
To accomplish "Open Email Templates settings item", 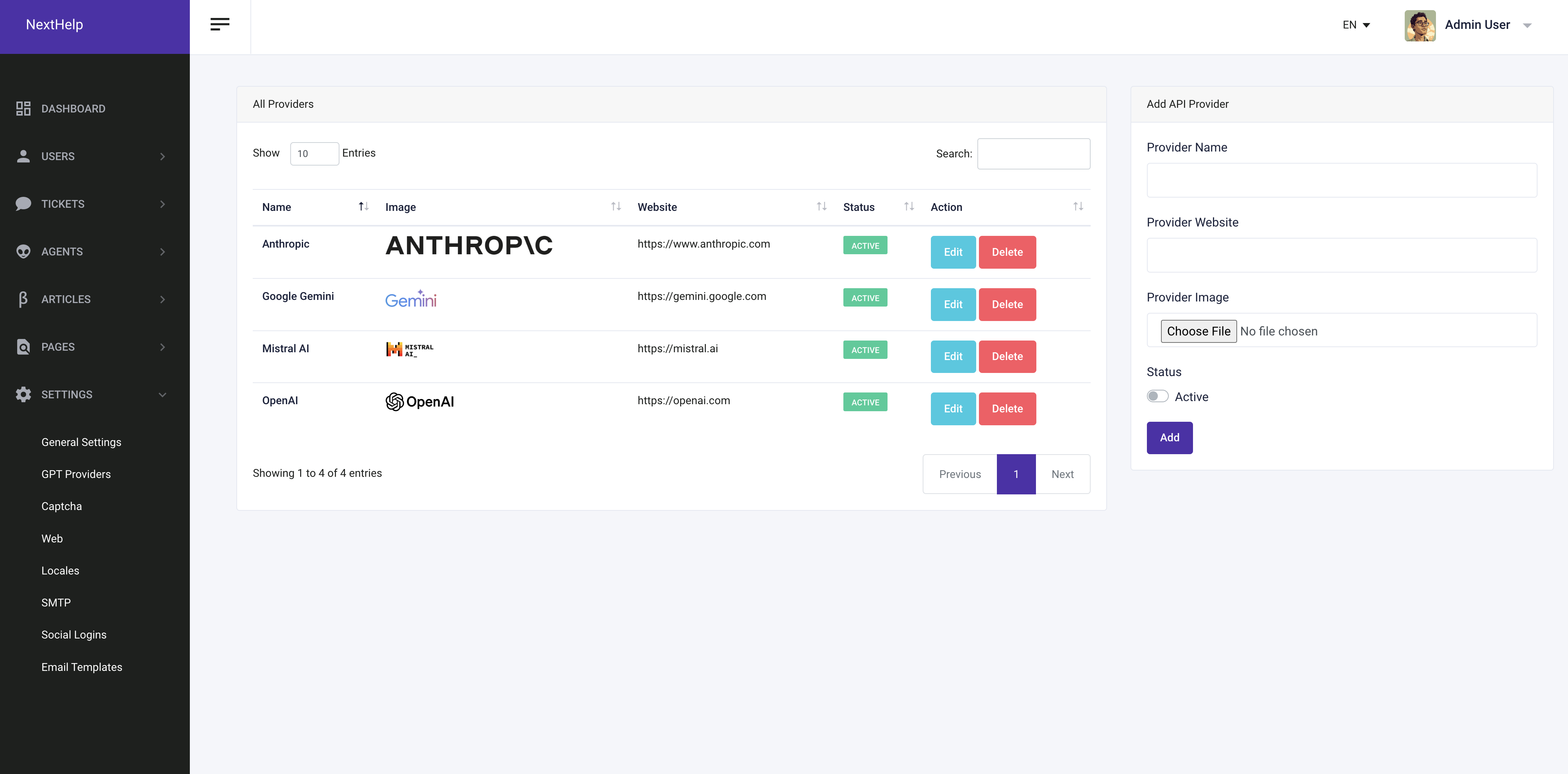I will [x=82, y=667].
